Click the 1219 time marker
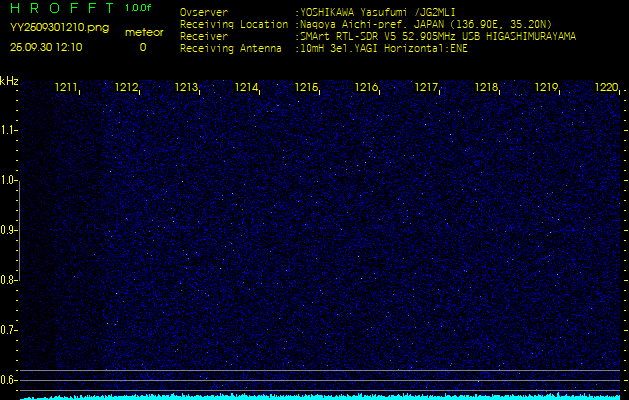 tap(547, 88)
